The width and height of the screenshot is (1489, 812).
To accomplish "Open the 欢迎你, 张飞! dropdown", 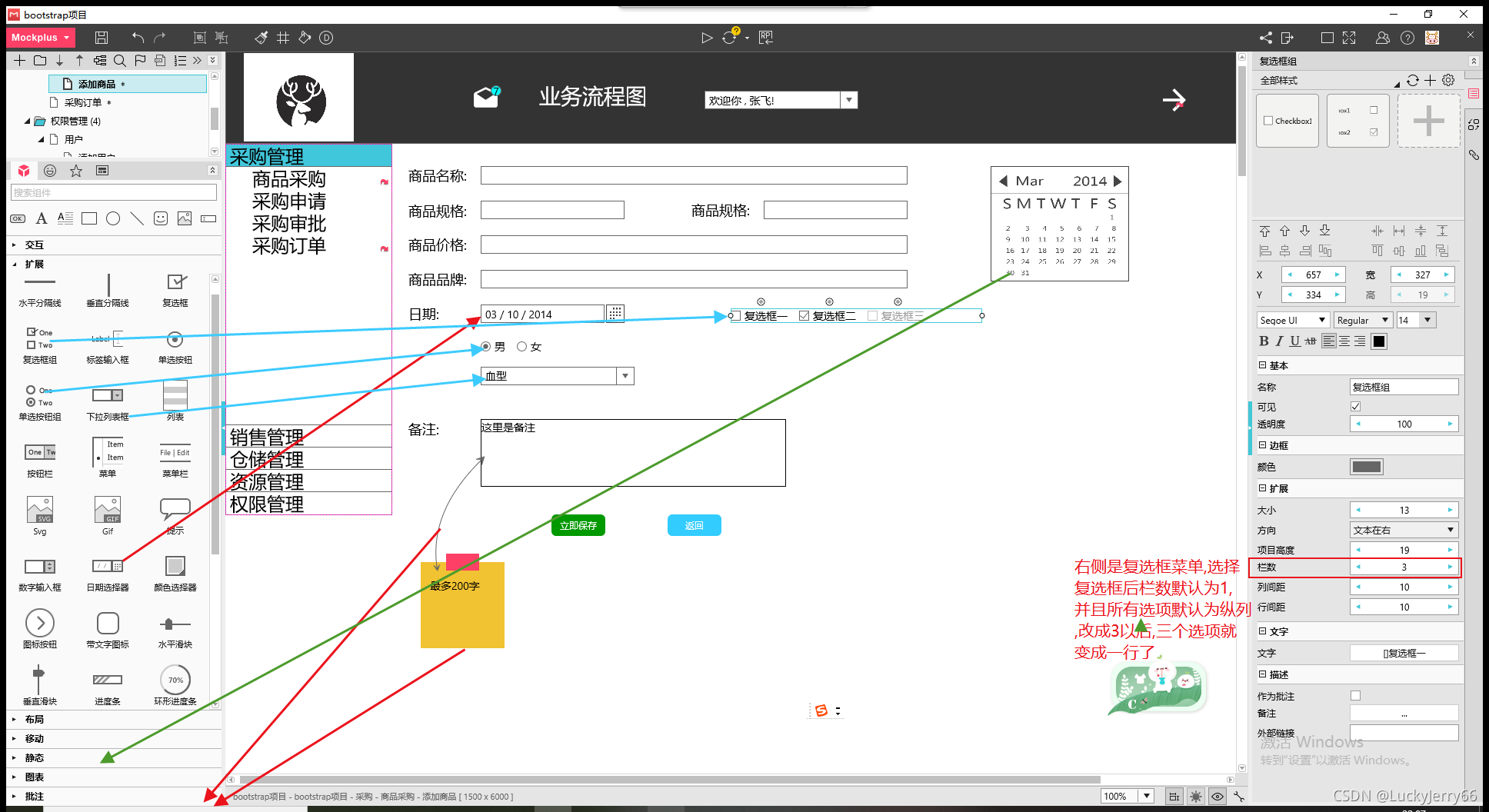I will [x=848, y=100].
